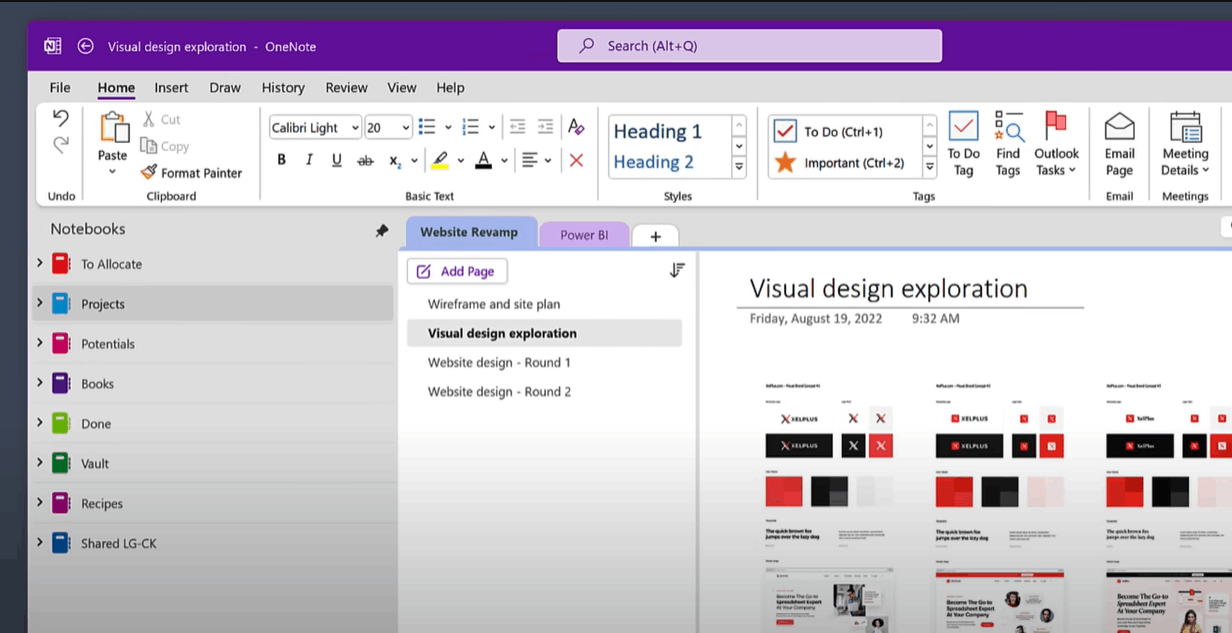Open the numbering style dropdown arrow
Screen dimensions: 1232x633
[492, 128]
